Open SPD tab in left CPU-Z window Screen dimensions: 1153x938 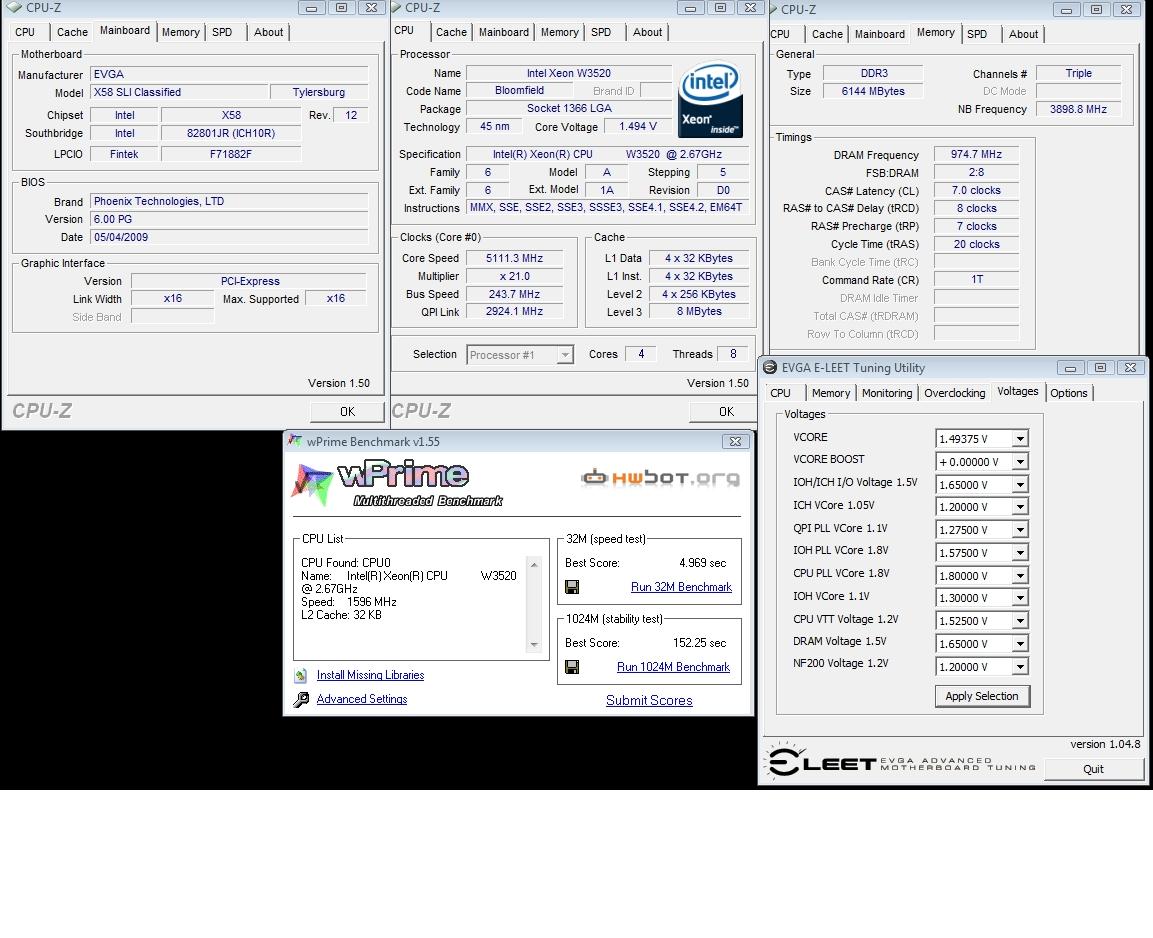click(x=222, y=32)
